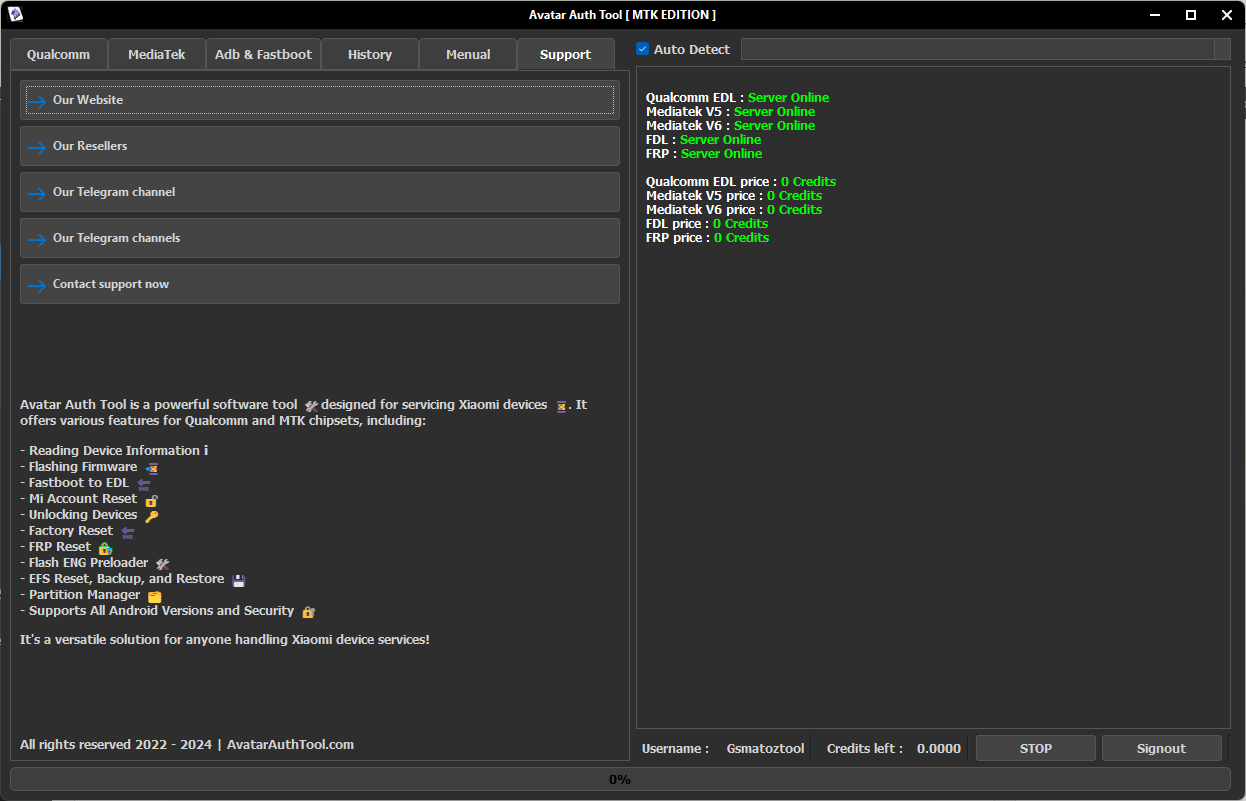Switch to the Qualcomm tab
The width and height of the screenshot is (1246, 801).
point(58,54)
